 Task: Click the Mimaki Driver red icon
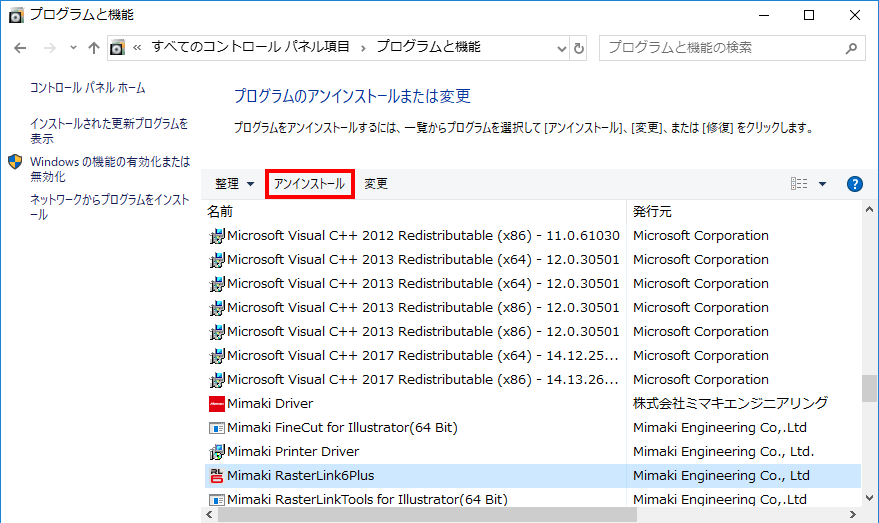216,404
